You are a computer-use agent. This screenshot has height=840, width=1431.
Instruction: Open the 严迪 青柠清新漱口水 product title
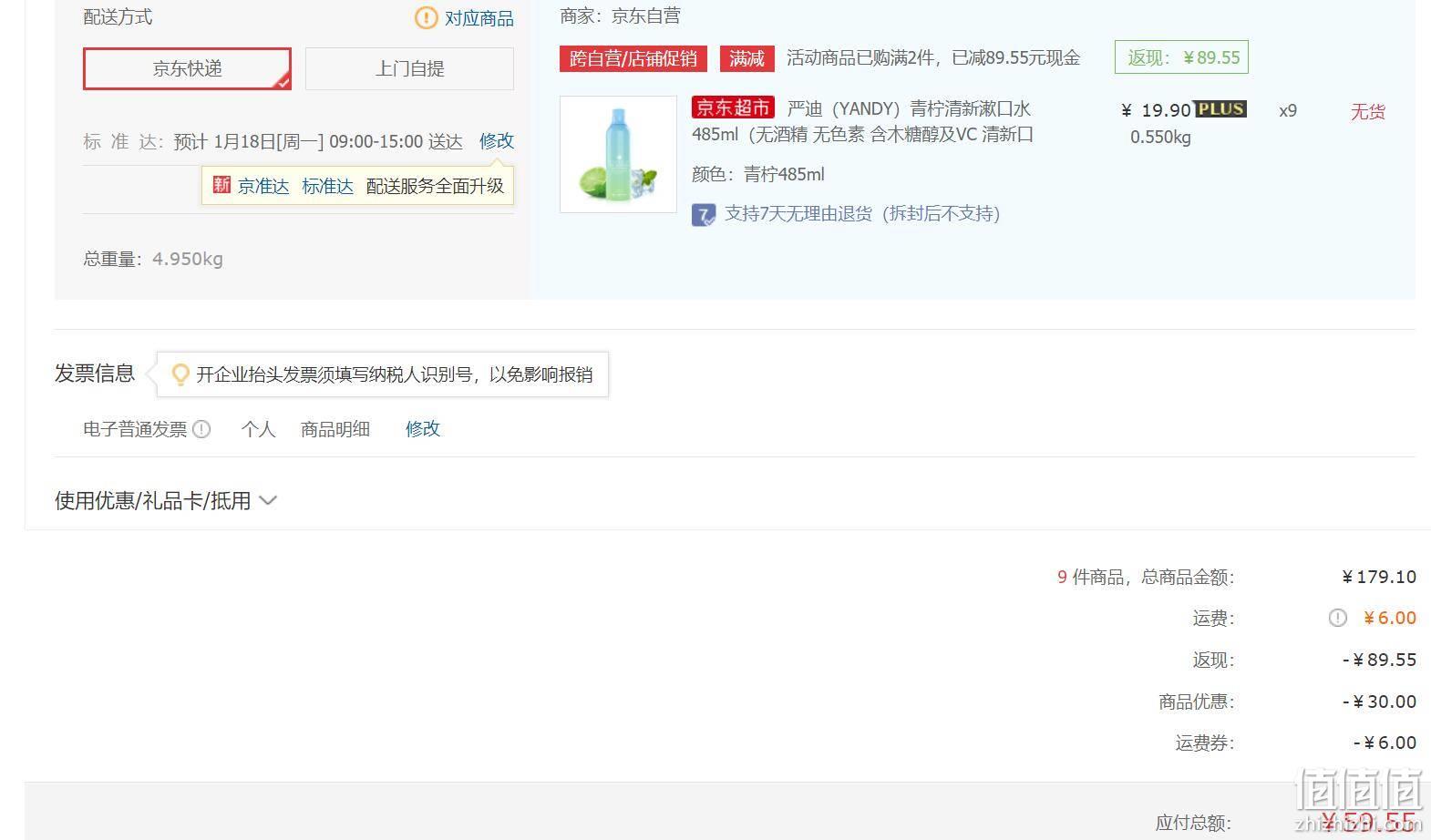862,121
